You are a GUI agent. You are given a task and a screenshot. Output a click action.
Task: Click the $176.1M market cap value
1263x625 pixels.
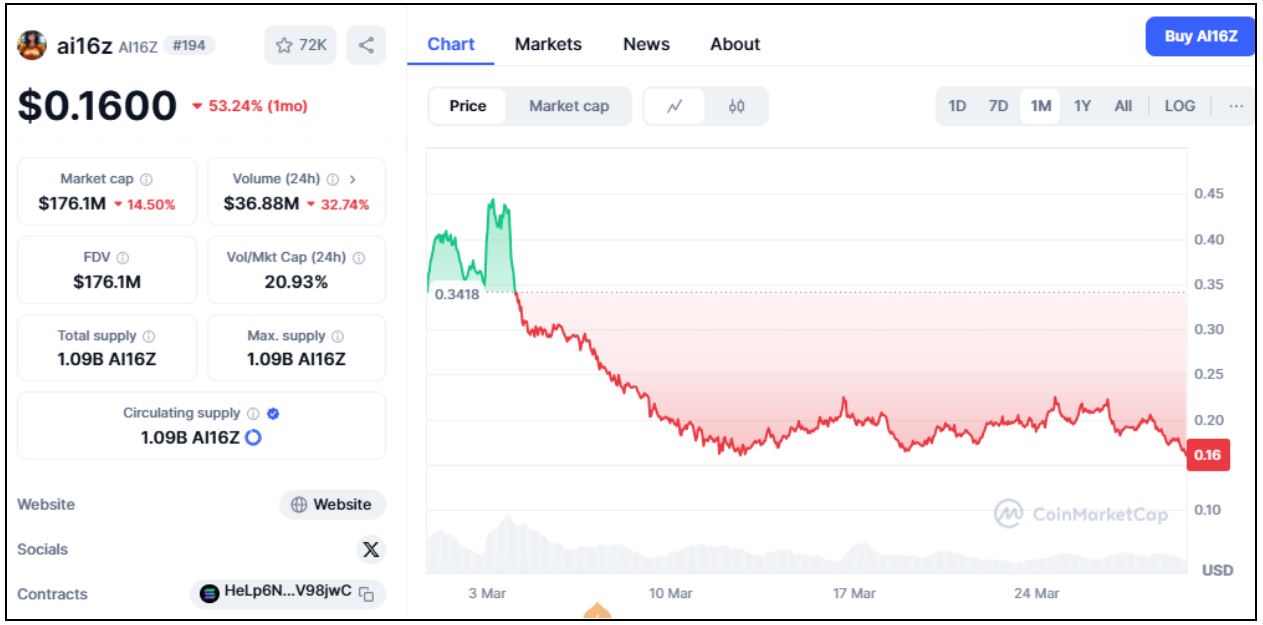(x=72, y=204)
